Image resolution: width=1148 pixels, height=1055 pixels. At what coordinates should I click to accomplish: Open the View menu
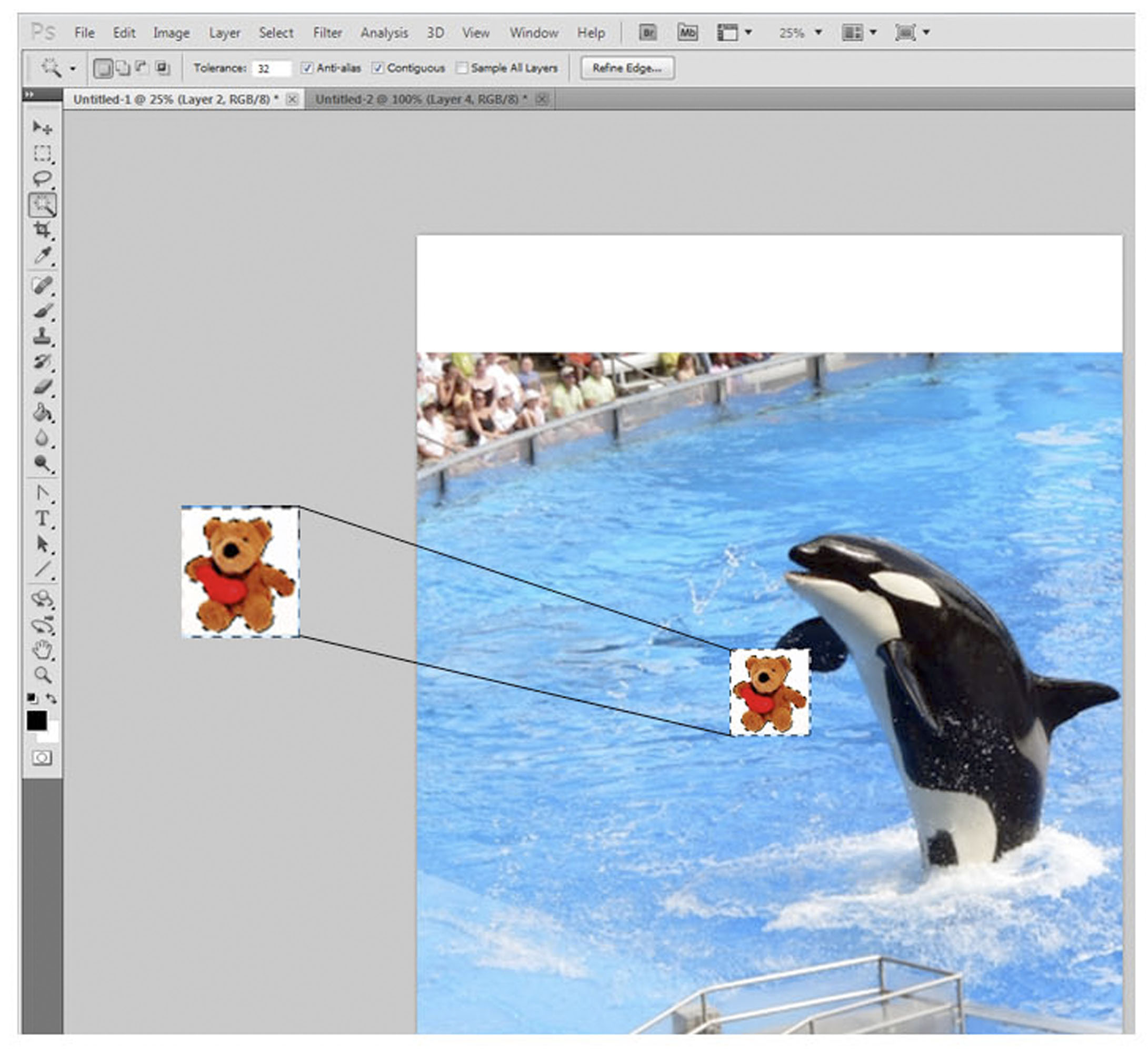point(475,33)
